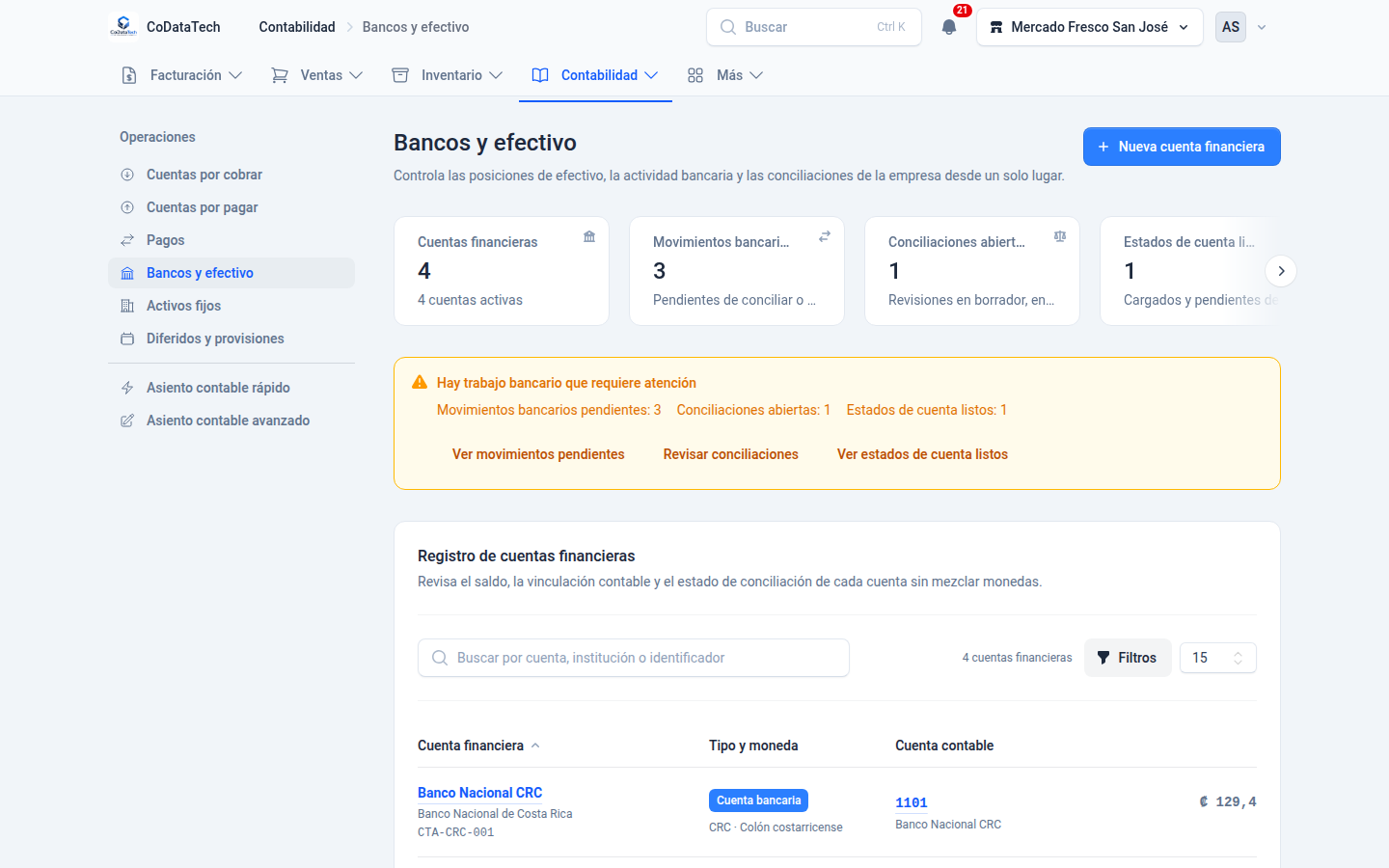Click Revisar conciliaciones

tap(731, 454)
